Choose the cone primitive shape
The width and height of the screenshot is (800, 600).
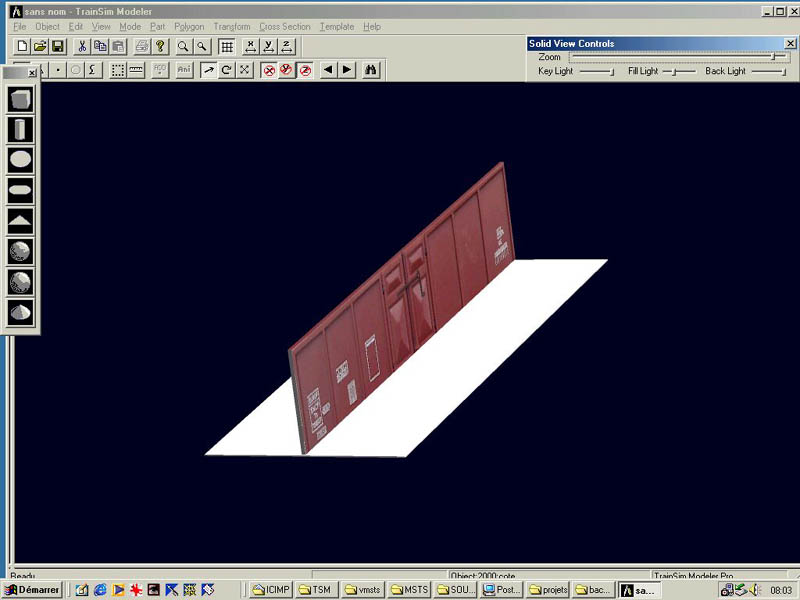click(x=20, y=312)
